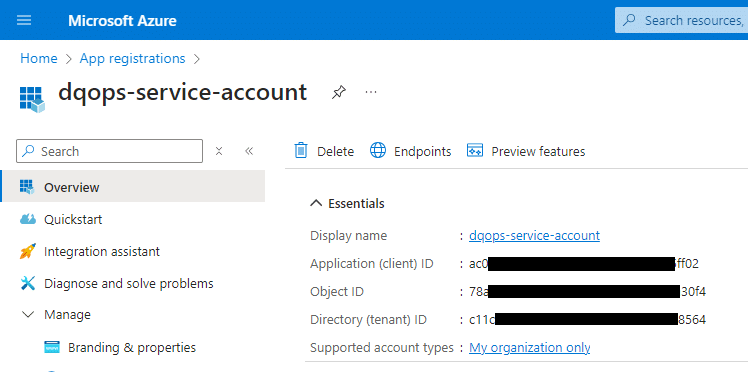Go to Microsoft Azure home title

pos(122,21)
